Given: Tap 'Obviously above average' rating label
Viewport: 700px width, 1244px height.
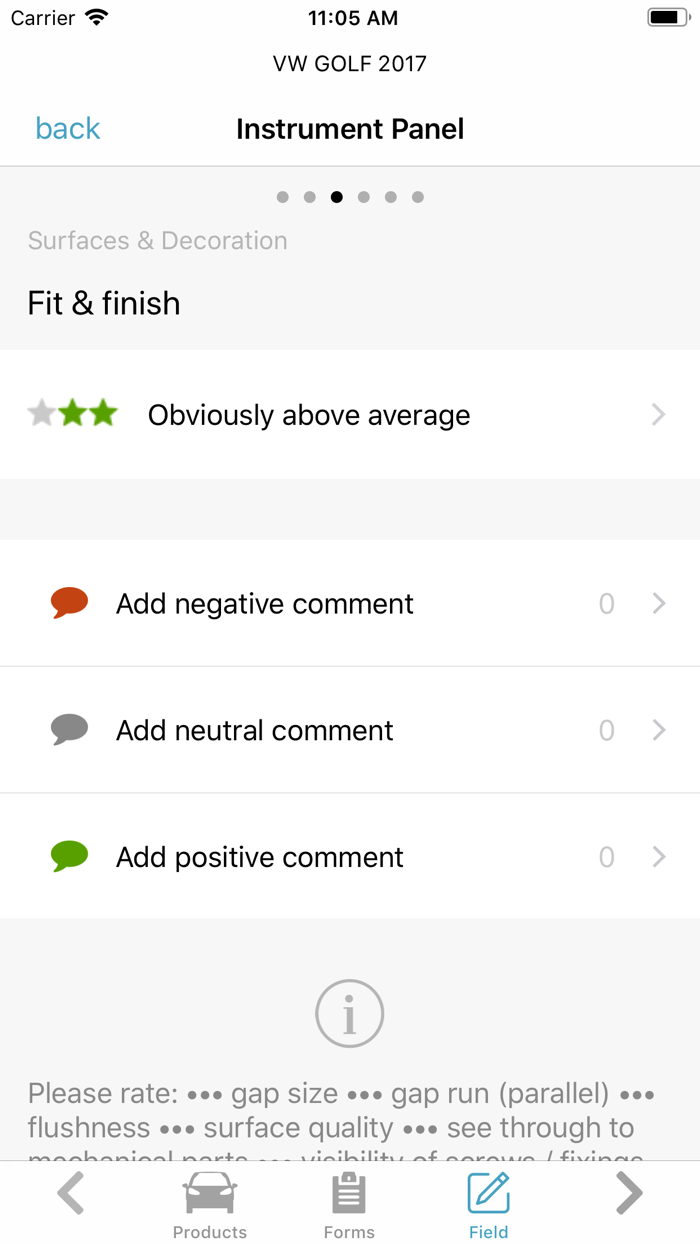Looking at the screenshot, I should pos(309,415).
